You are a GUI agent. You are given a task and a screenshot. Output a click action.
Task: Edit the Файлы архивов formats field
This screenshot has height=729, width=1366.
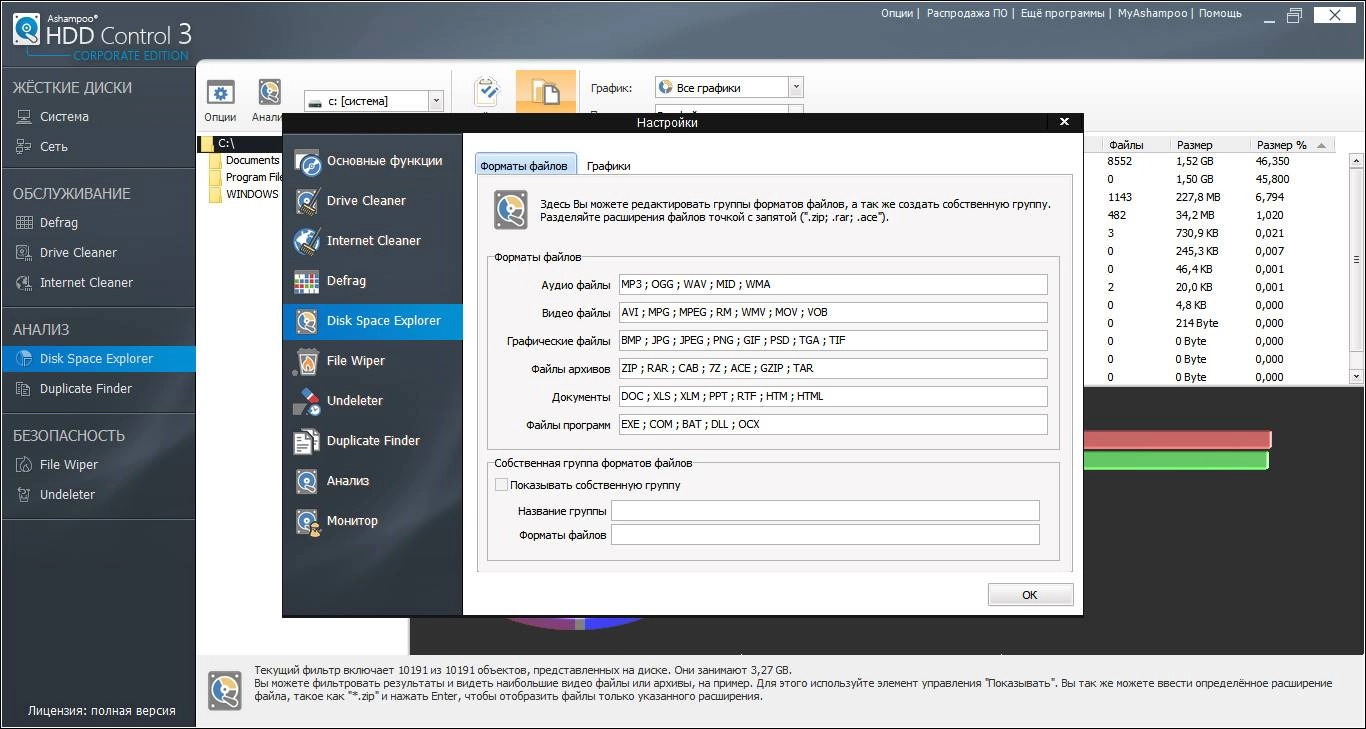pos(833,369)
